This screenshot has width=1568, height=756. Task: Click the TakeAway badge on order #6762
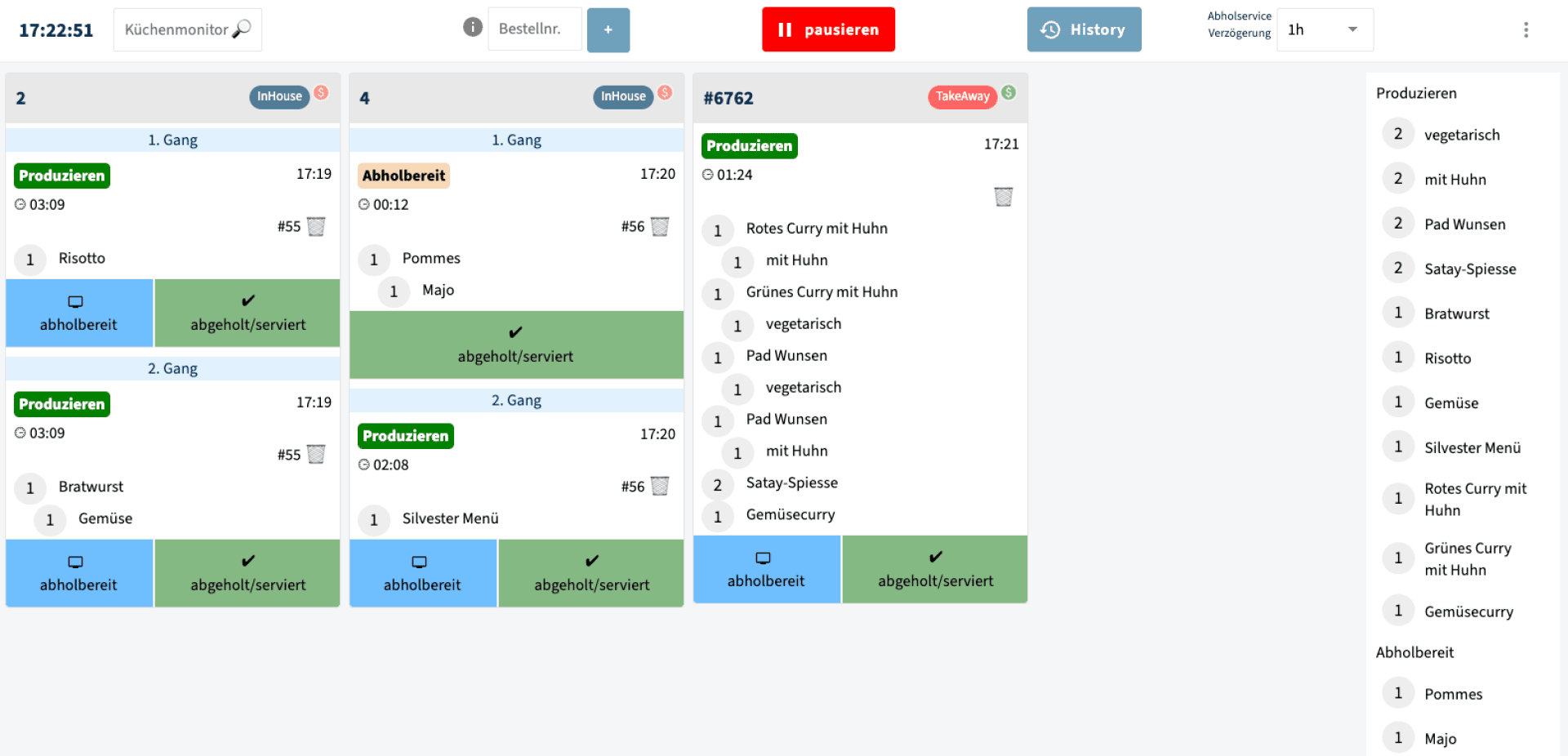tap(961, 96)
